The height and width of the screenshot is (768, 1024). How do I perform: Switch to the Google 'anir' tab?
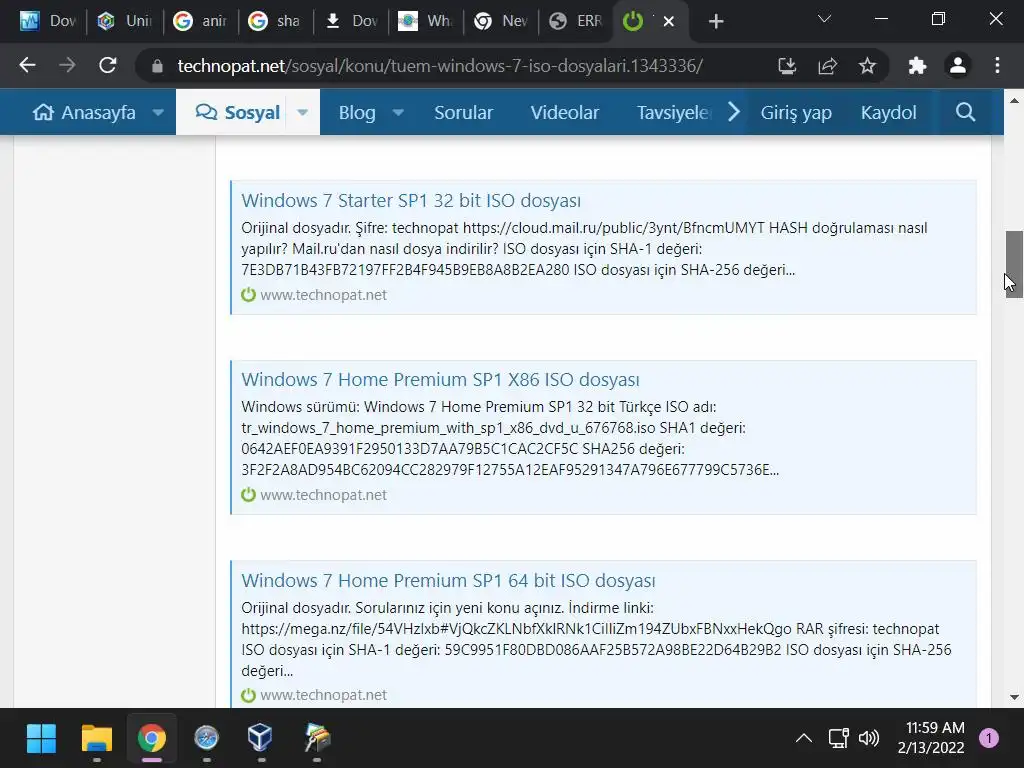pos(199,22)
